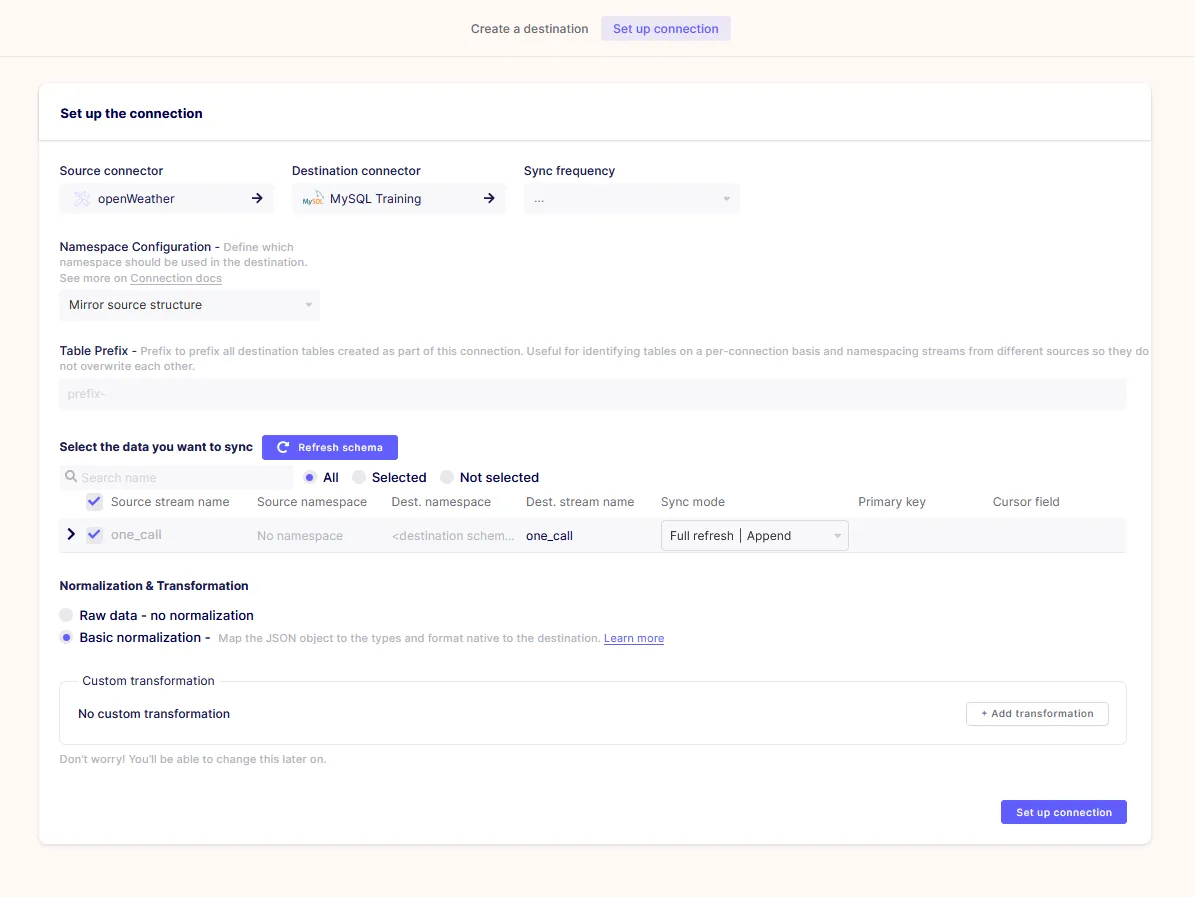Click the Refresh schema button
Image resolution: width=1195 pixels, height=897 pixels.
tap(330, 447)
